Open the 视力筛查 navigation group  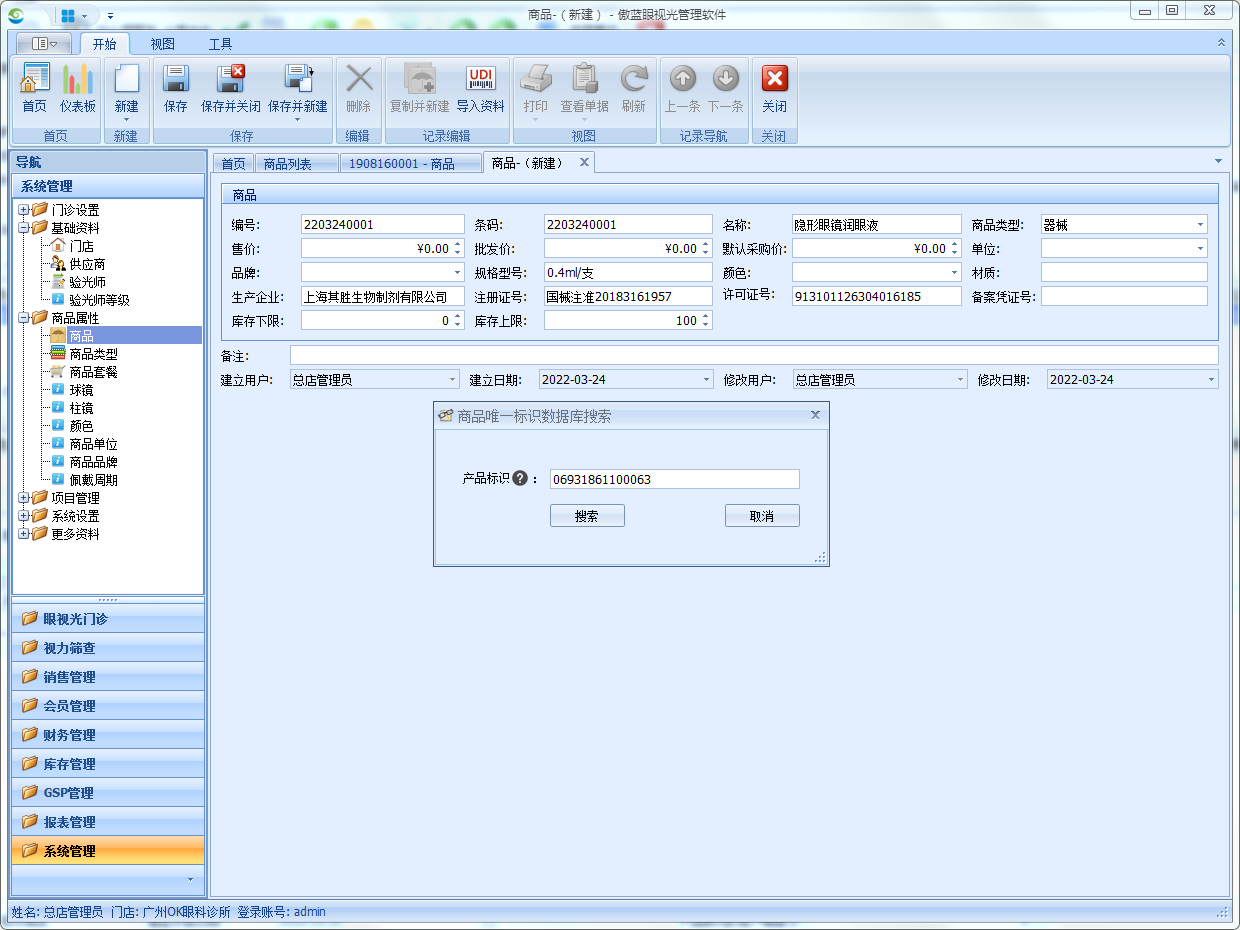[x=108, y=648]
